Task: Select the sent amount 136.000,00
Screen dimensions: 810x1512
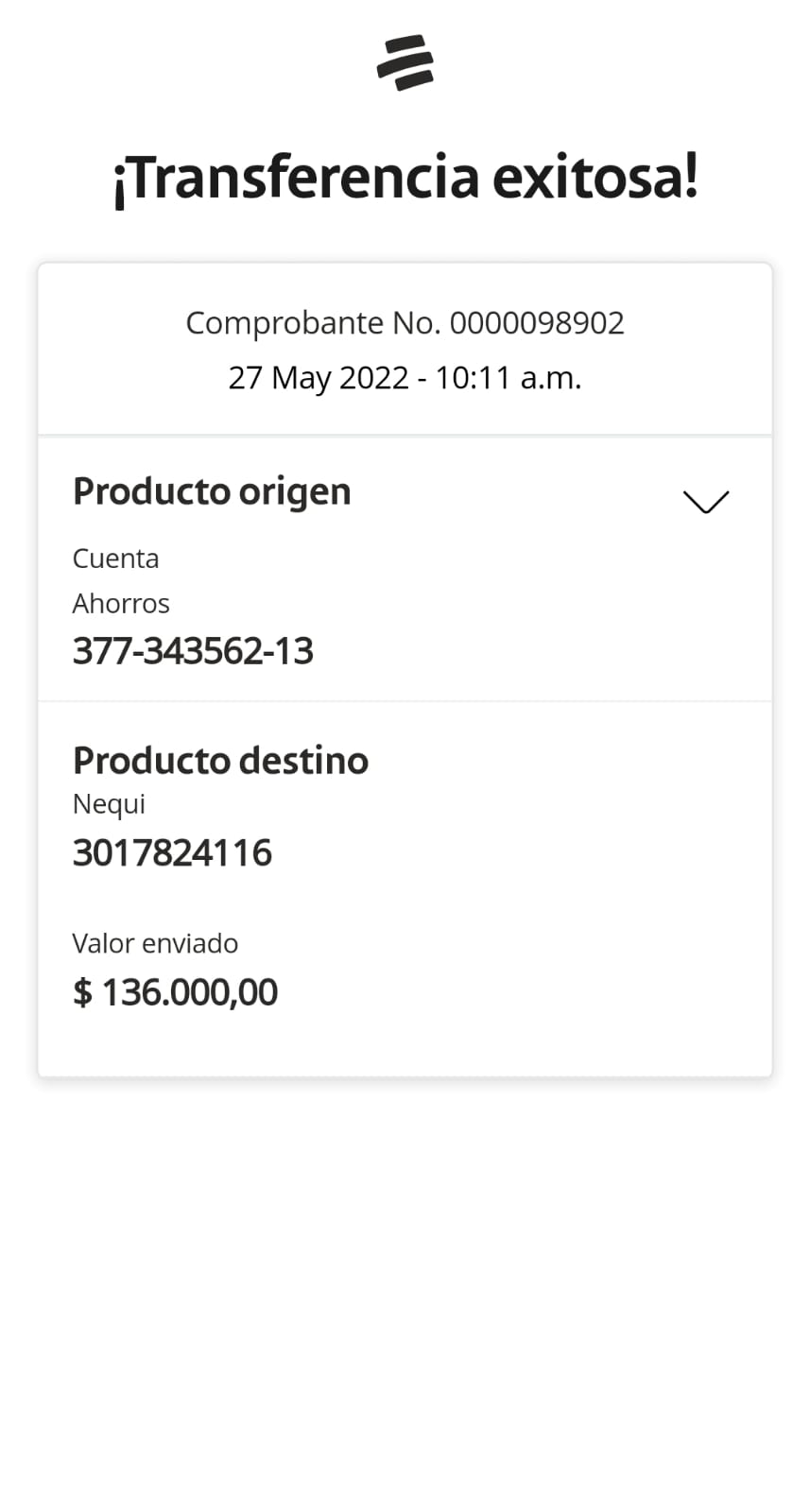Action: coord(190,992)
